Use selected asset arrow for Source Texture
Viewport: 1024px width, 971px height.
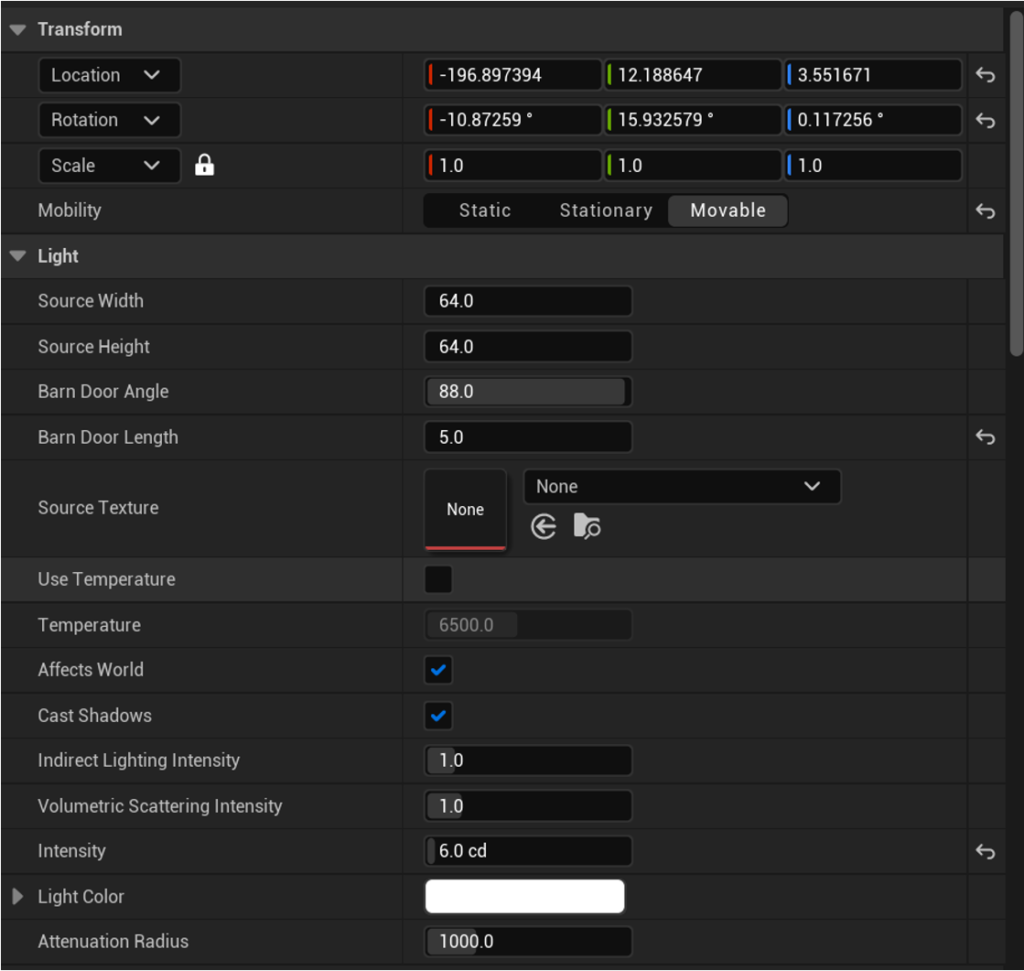(543, 526)
